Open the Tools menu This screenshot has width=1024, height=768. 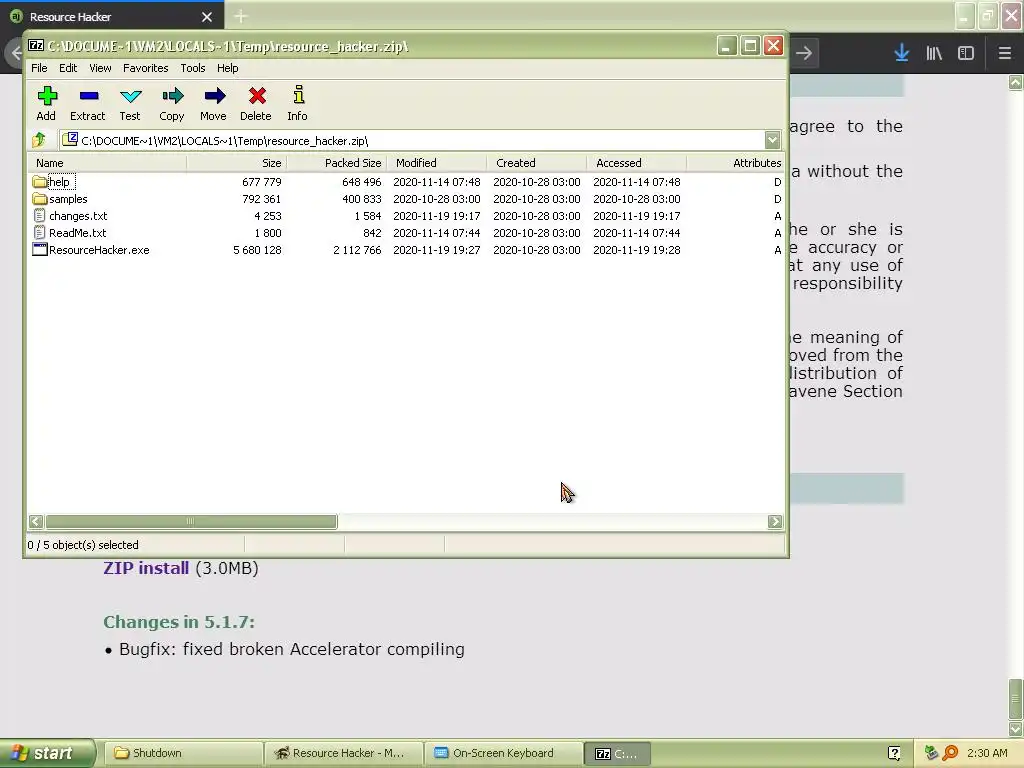(193, 68)
